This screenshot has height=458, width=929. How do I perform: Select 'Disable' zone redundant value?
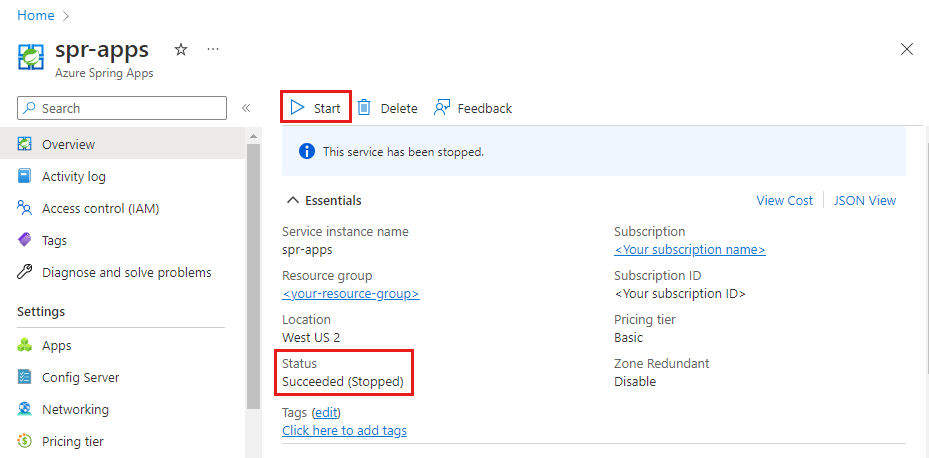click(635, 382)
